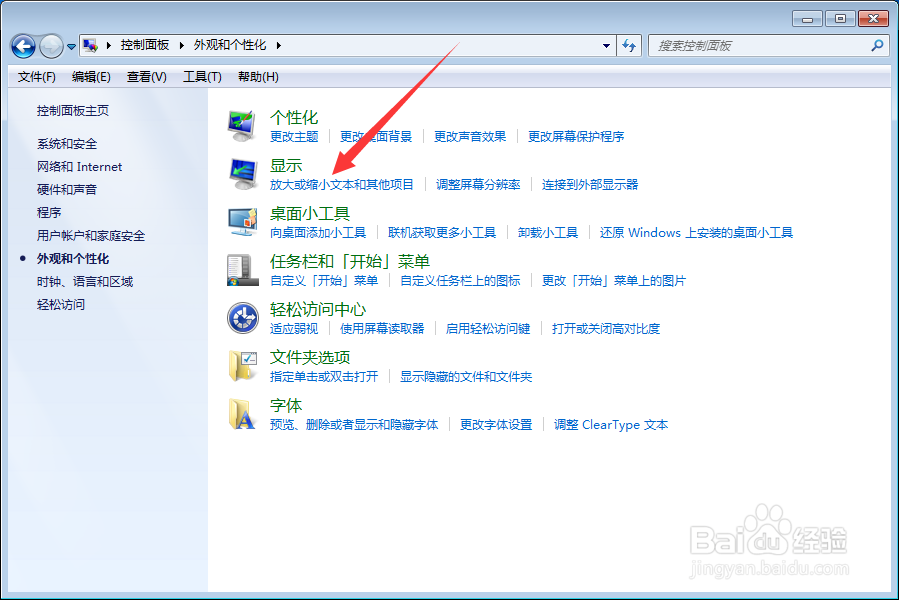This screenshot has height=600, width=899.
Task: Open 时钟、语言和区域 in the sidebar
Action: [x=85, y=282]
